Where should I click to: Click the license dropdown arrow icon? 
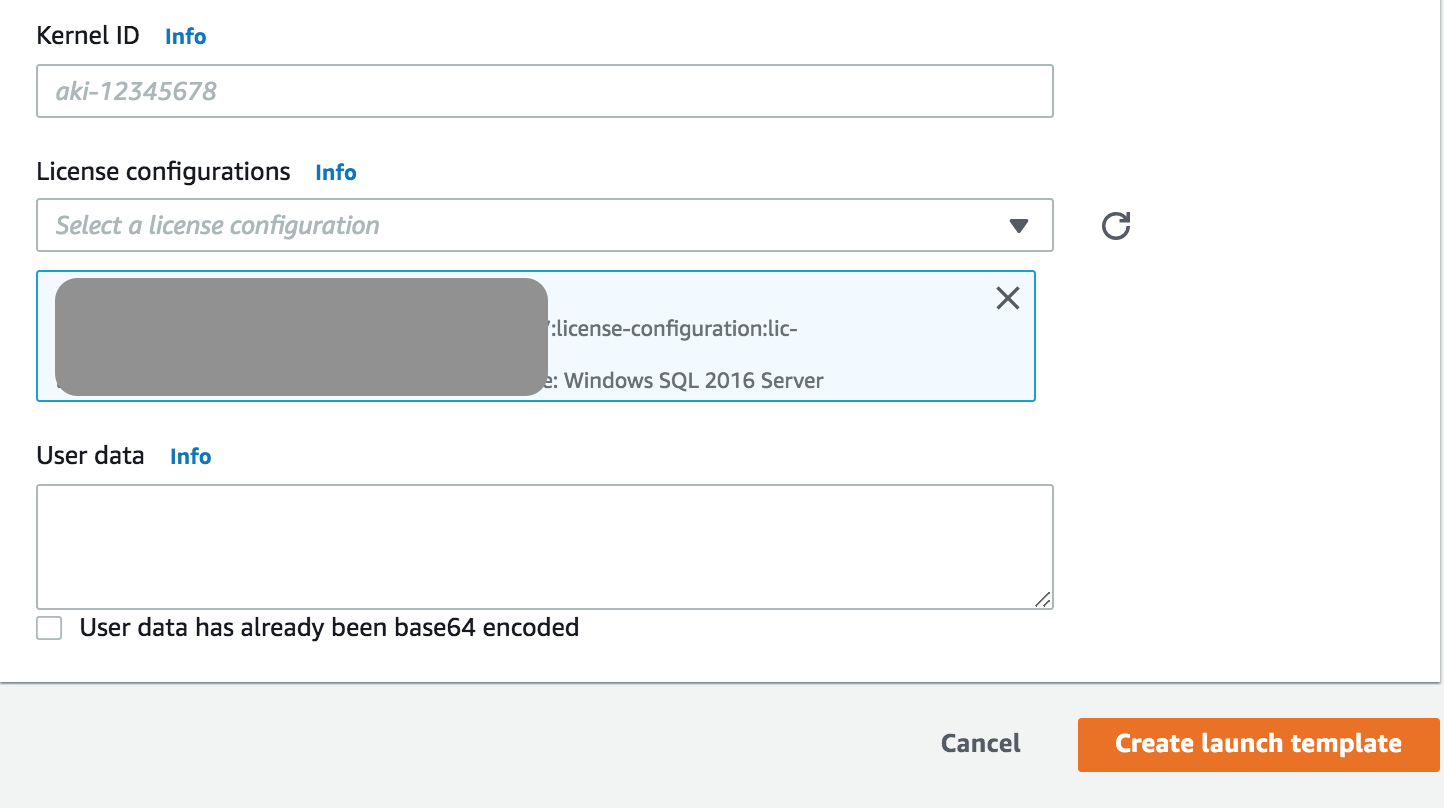click(x=1019, y=226)
